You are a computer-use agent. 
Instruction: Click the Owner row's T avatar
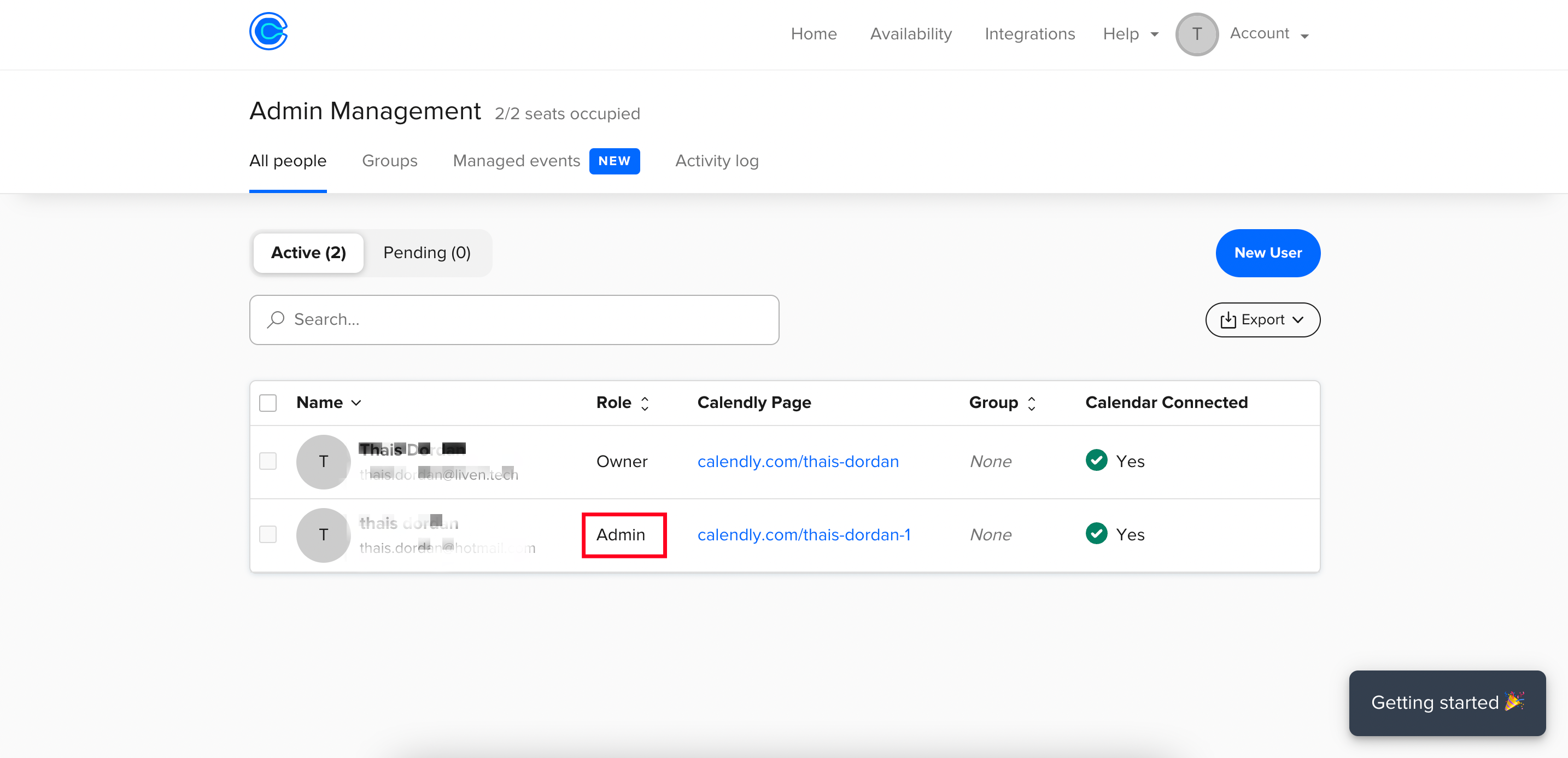tap(323, 462)
